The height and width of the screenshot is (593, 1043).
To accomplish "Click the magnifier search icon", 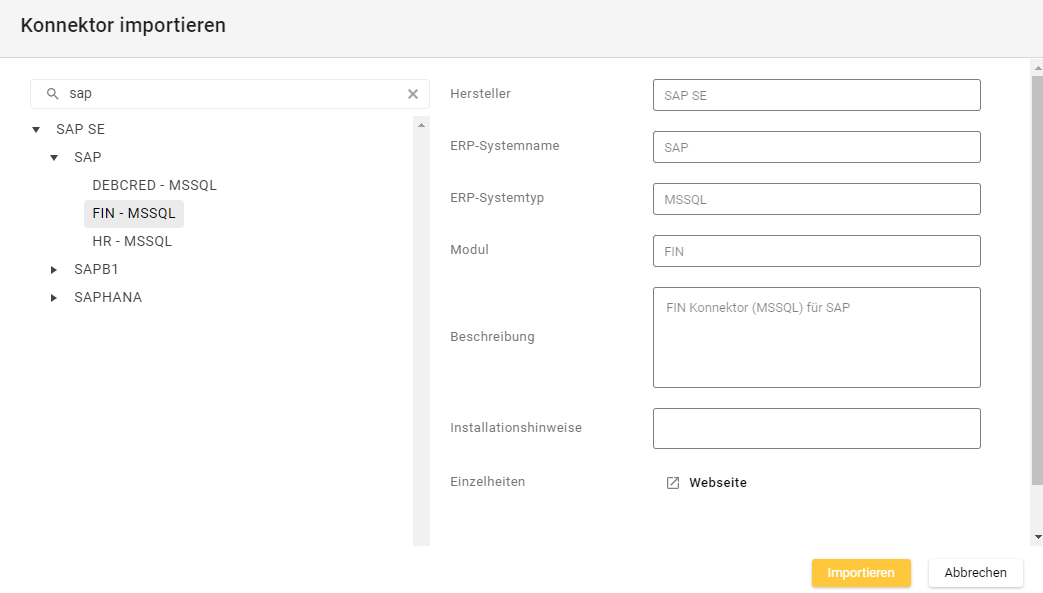I will (52, 94).
